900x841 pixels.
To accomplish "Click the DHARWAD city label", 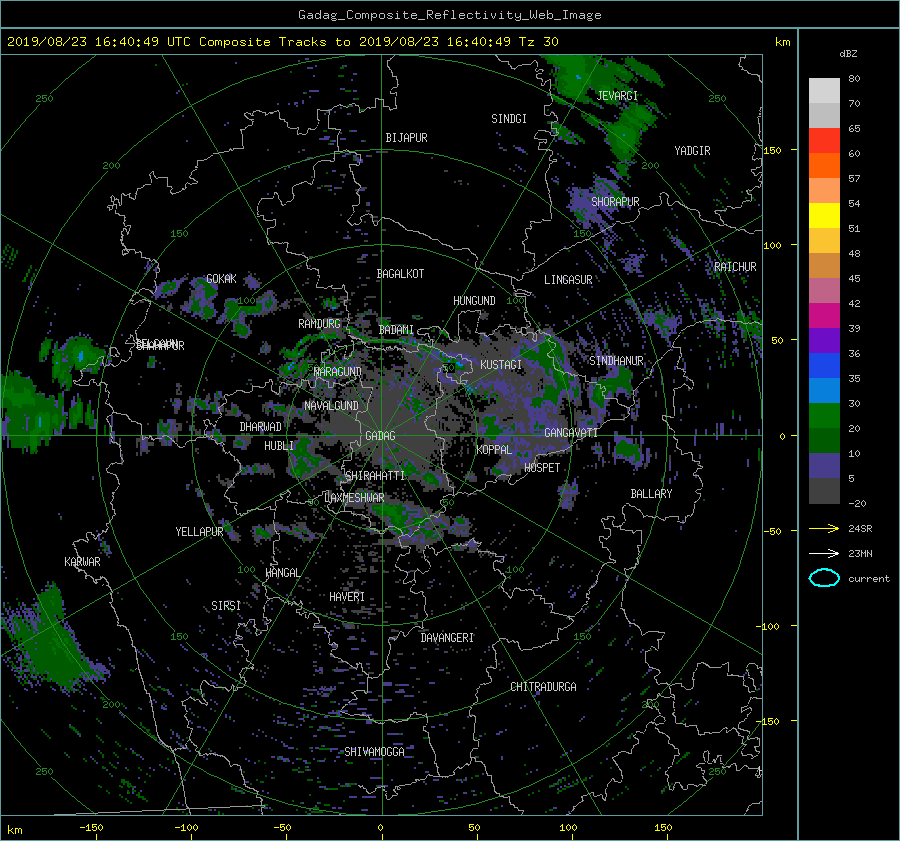I will (261, 427).
